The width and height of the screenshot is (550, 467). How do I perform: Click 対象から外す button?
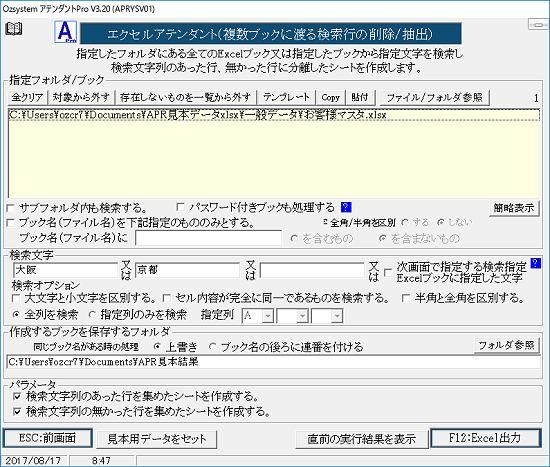click(x=81, y=98)
